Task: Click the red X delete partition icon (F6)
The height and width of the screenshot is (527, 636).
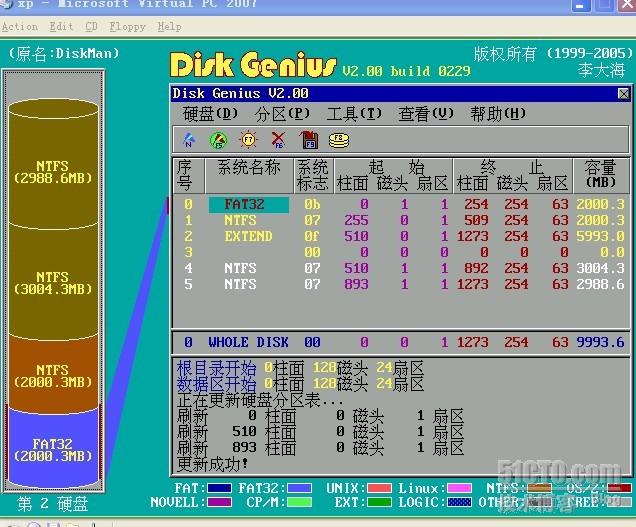Action: coord(278,140)
